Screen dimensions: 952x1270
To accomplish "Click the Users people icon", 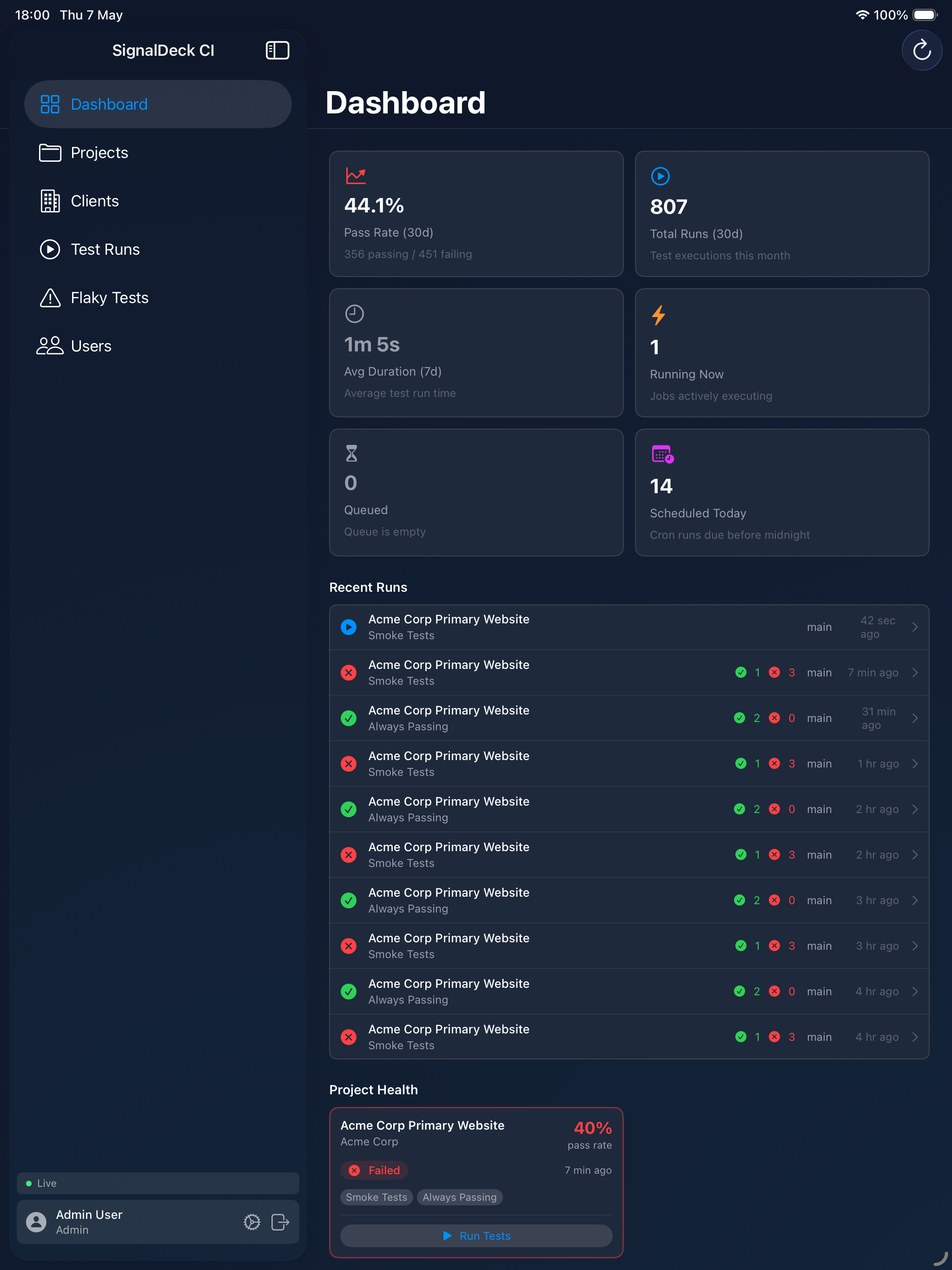I will 50,346.
